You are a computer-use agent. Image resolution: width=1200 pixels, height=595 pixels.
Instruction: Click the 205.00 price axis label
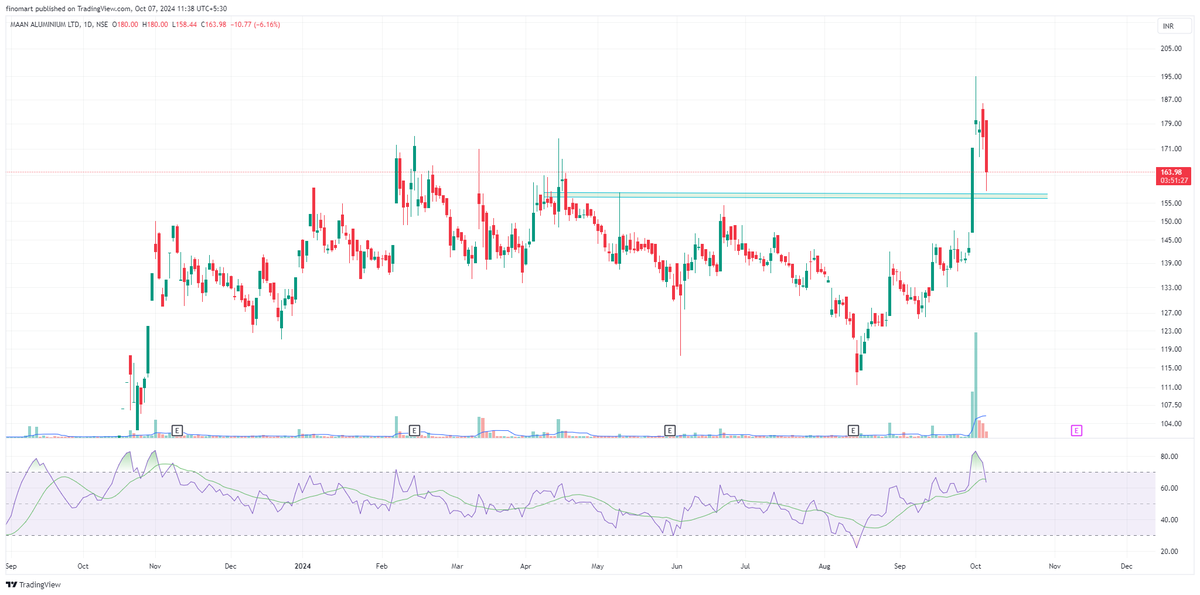pos(1172,49)
